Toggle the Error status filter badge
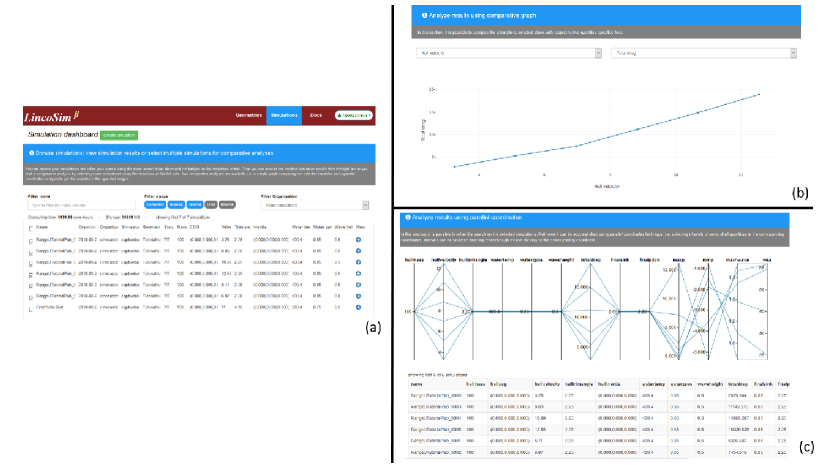This screenshot has width=830, height=465. (x=211, y=204)
